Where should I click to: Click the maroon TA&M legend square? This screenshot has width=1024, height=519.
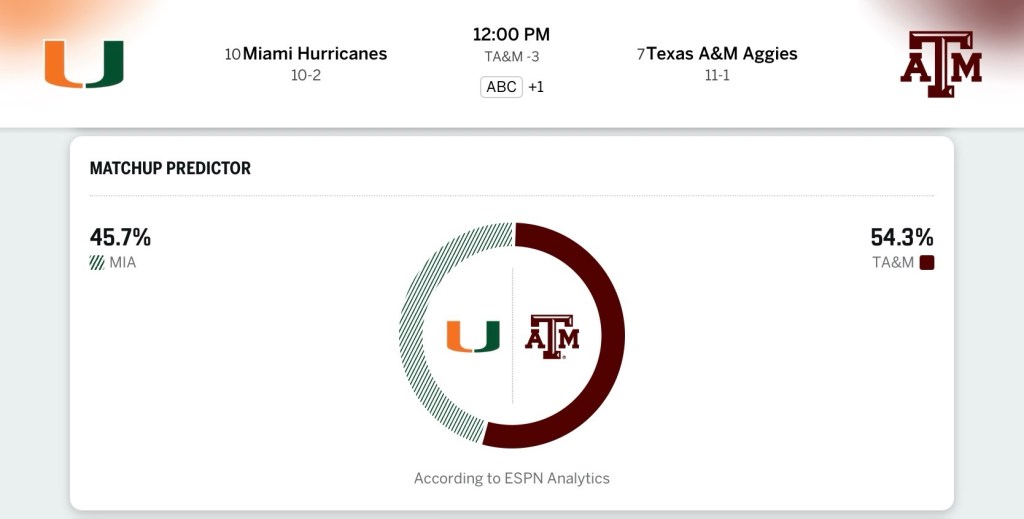[x=927, y=263]
